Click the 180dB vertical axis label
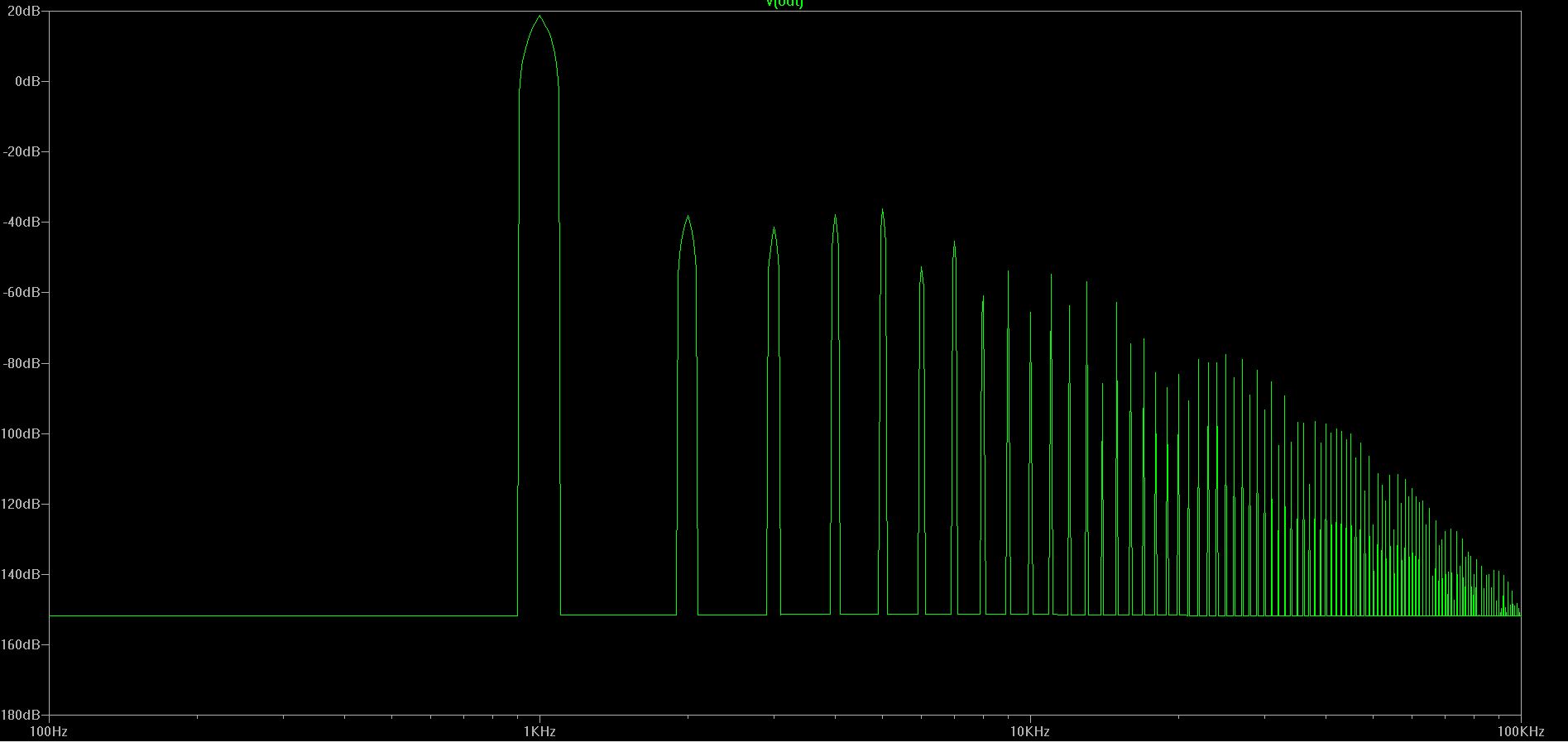 point(20,716)
